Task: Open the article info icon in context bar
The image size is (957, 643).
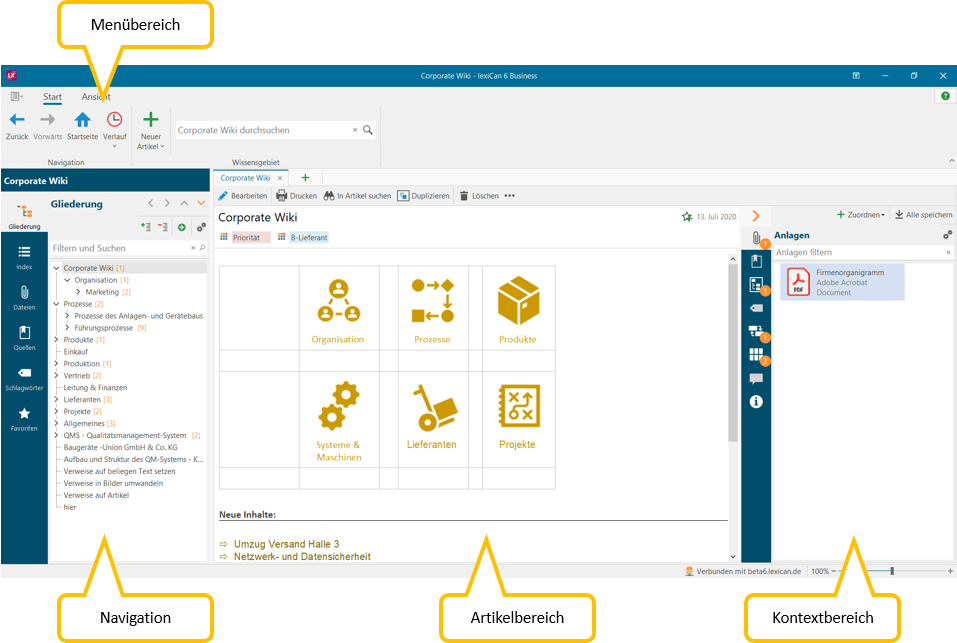Action: [x=756, y=401]
